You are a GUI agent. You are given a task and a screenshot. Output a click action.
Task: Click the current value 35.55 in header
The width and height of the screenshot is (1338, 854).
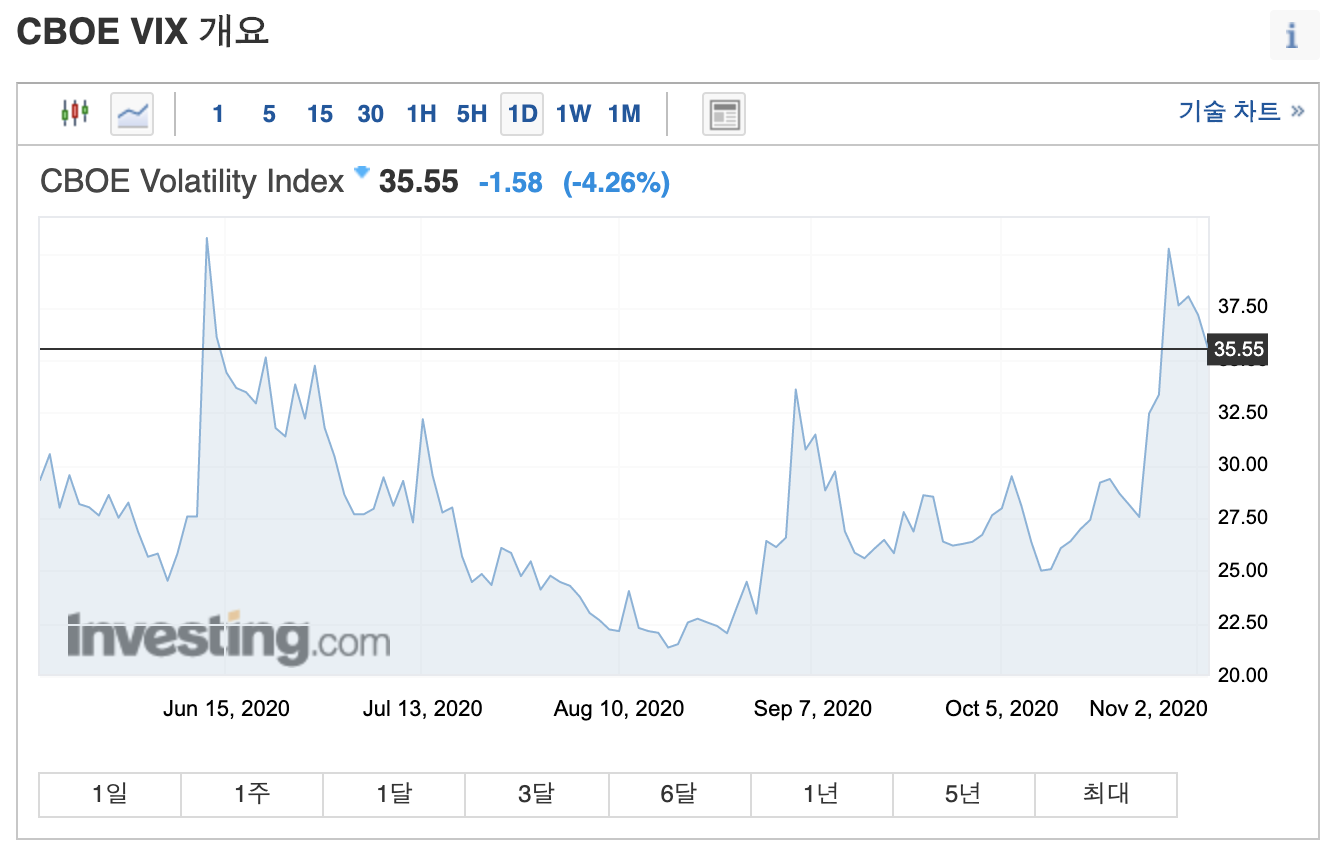pos(419,182)
